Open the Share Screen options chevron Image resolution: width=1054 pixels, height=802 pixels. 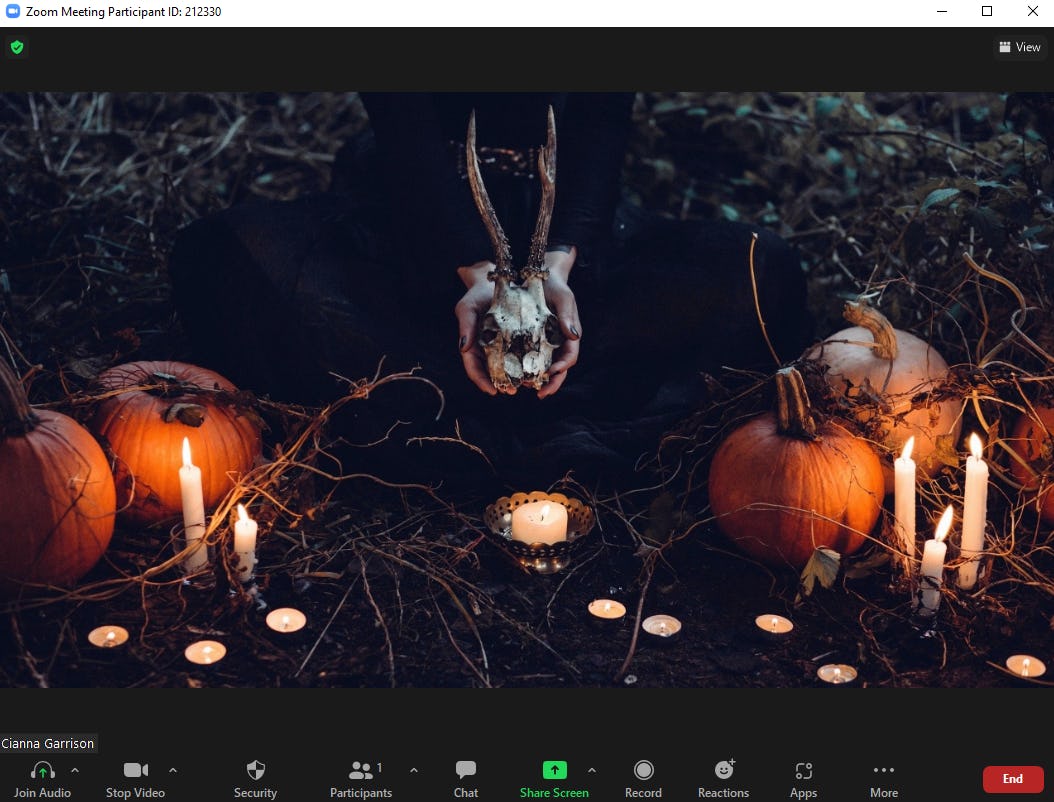(592, 771)
